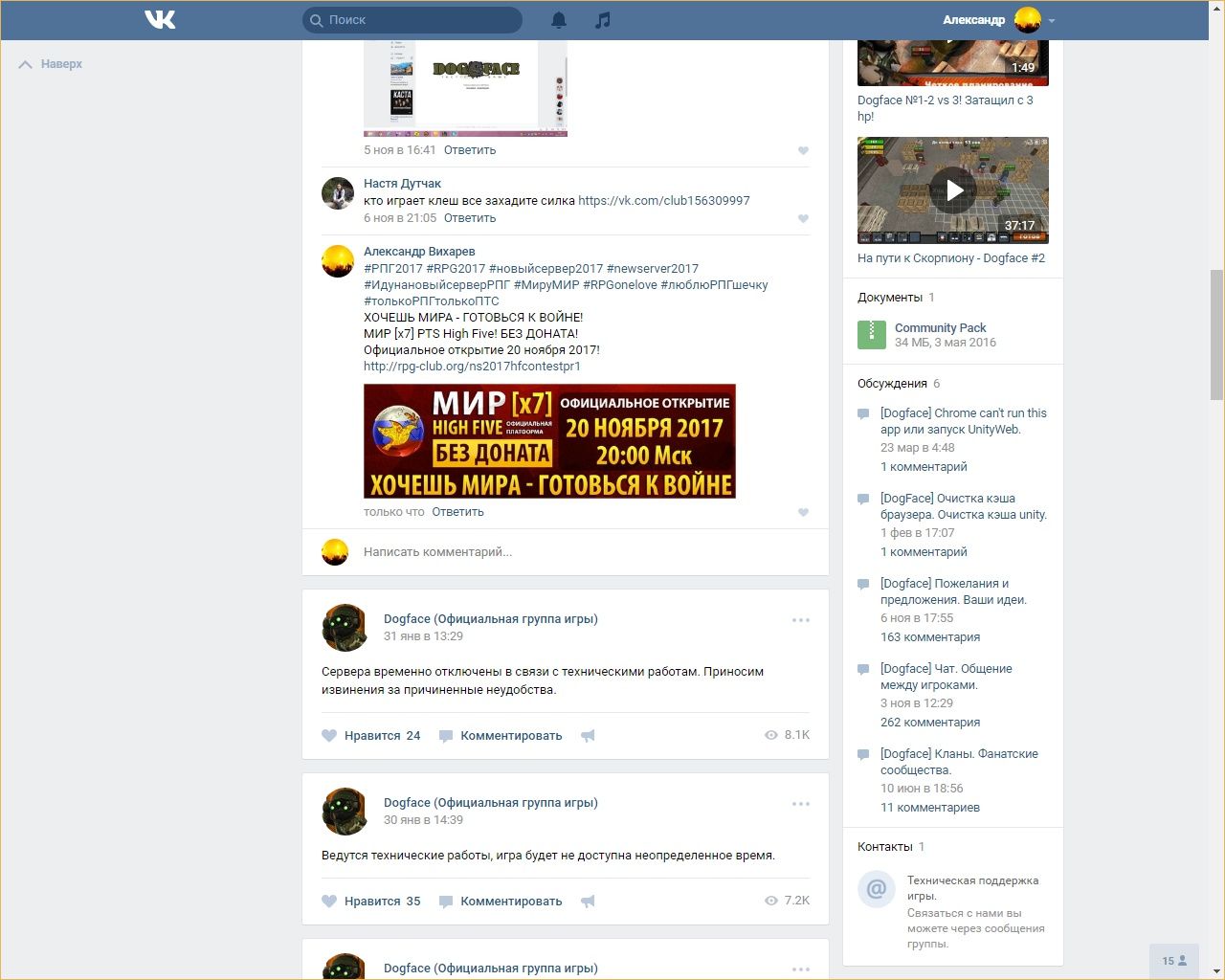Open the friends online counter showing 15
The image size is (1225, 980).
(1173, 961)
